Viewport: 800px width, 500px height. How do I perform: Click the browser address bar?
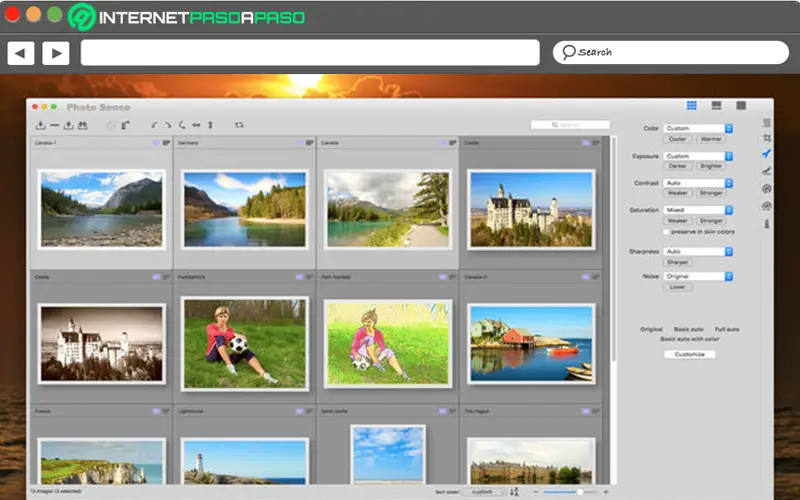click(x=310, y=53)
